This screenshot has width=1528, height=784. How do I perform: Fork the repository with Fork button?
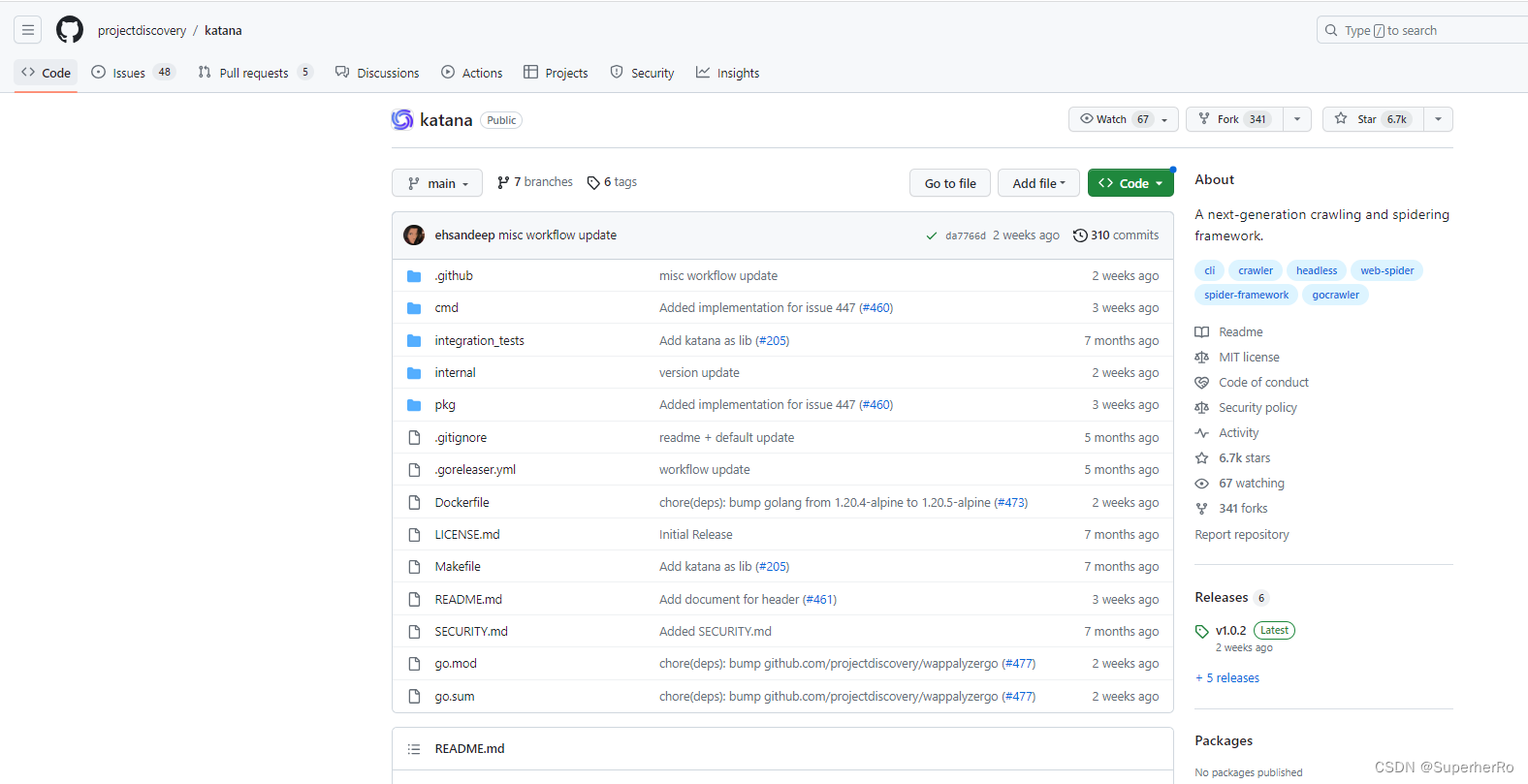(1235, 119)
